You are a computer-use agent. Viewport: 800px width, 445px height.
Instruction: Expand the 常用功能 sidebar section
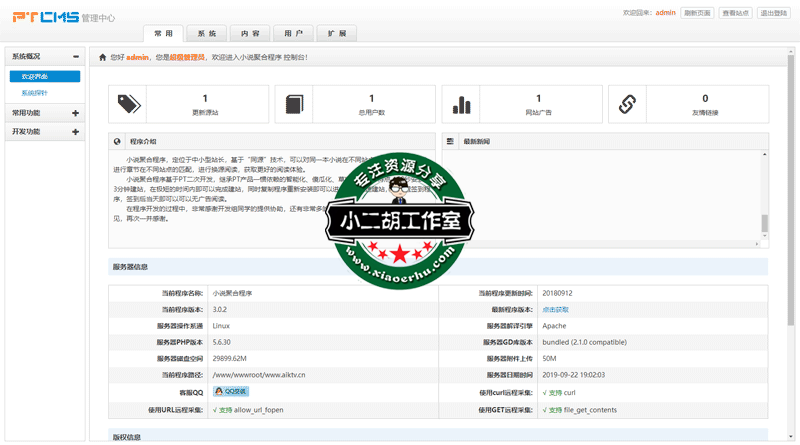(76, 113)
